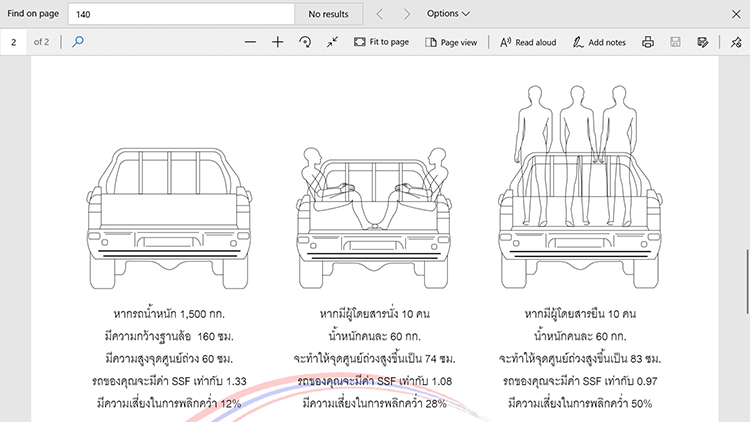Print the document using printer icon

pos(648,42)
